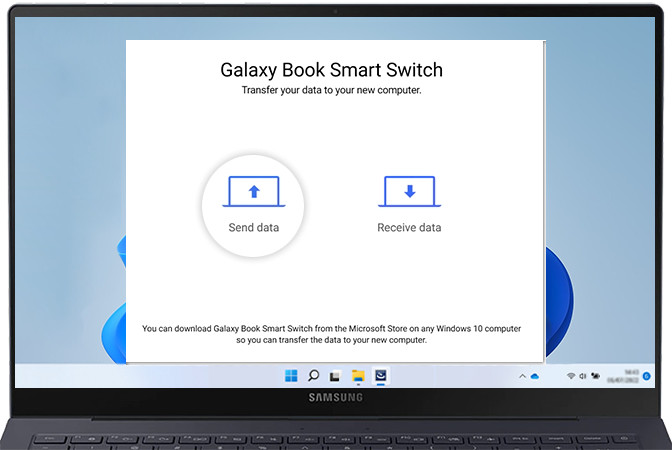Open the volume speaker tray icon
Viewport: 672px width, 450px height.
(x=582, y=376)
